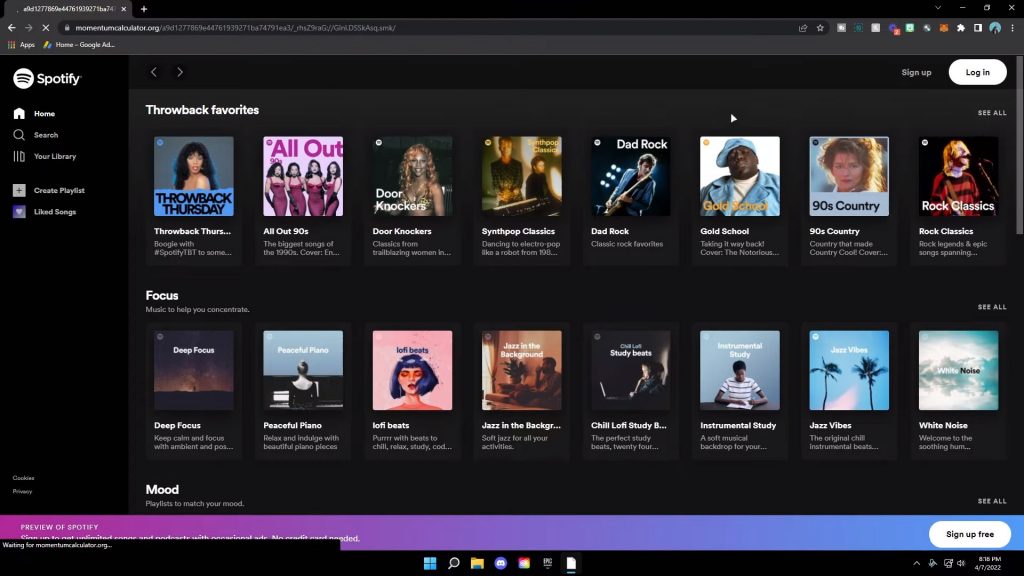The width and height of the screenshot is (1024, 576).
Task: Open the Peaceful Piano playlist cover
Action: [x=303, y=370]
